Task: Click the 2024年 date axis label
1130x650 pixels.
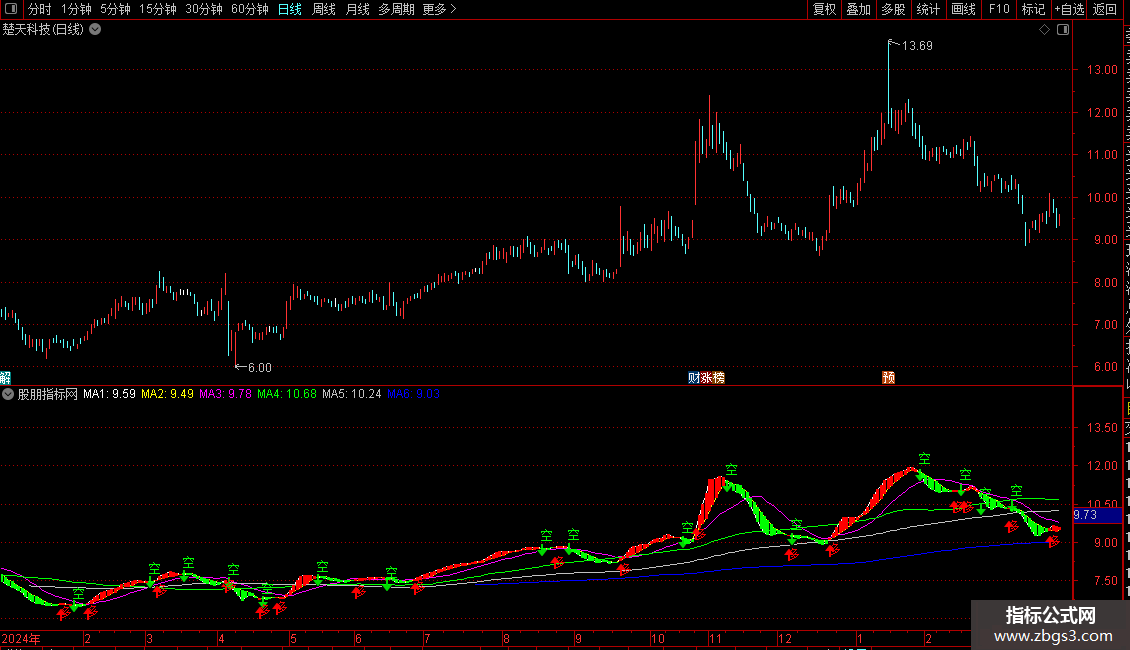Action: point(21,638)
